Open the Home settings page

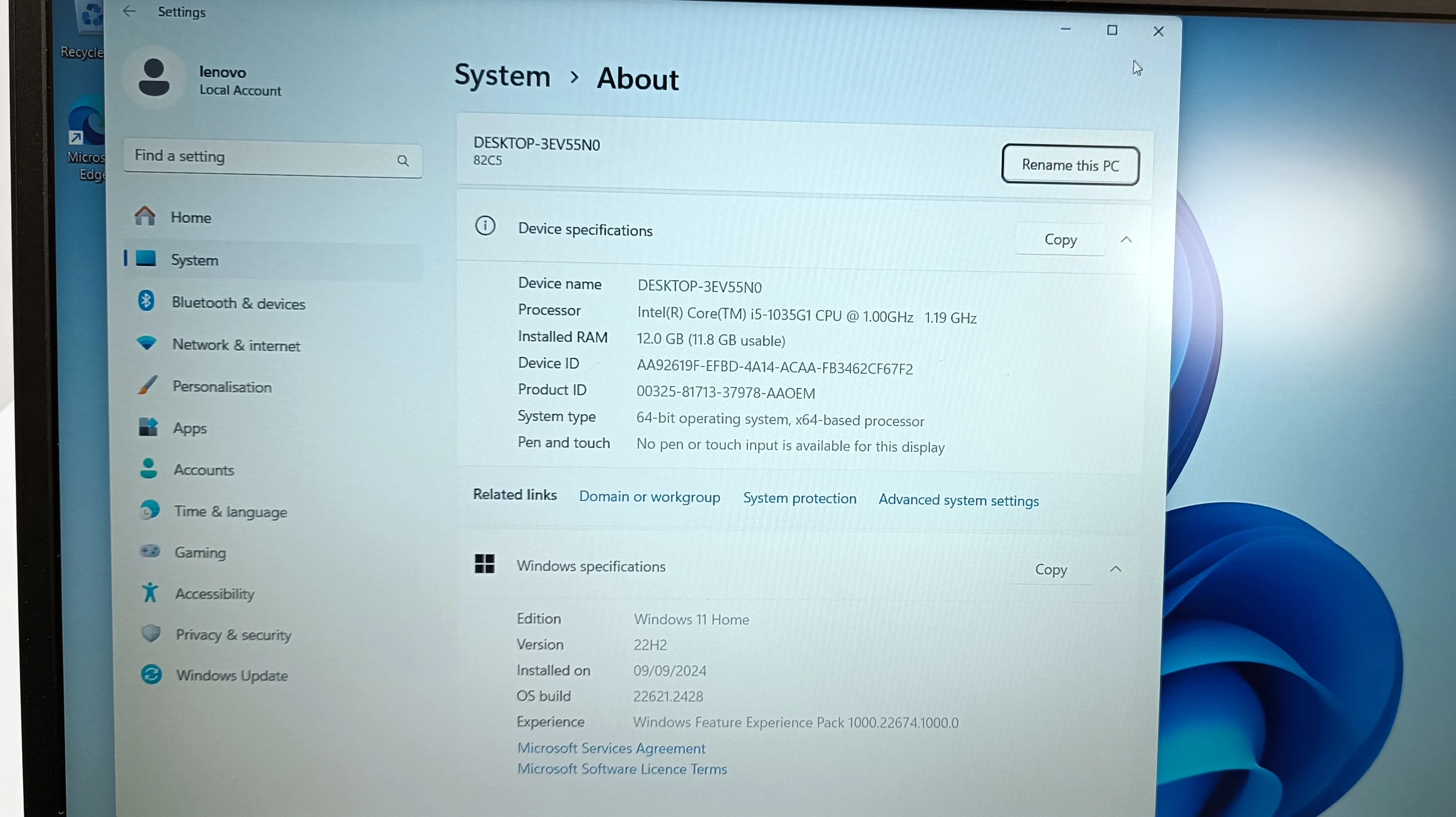[273, 217]
